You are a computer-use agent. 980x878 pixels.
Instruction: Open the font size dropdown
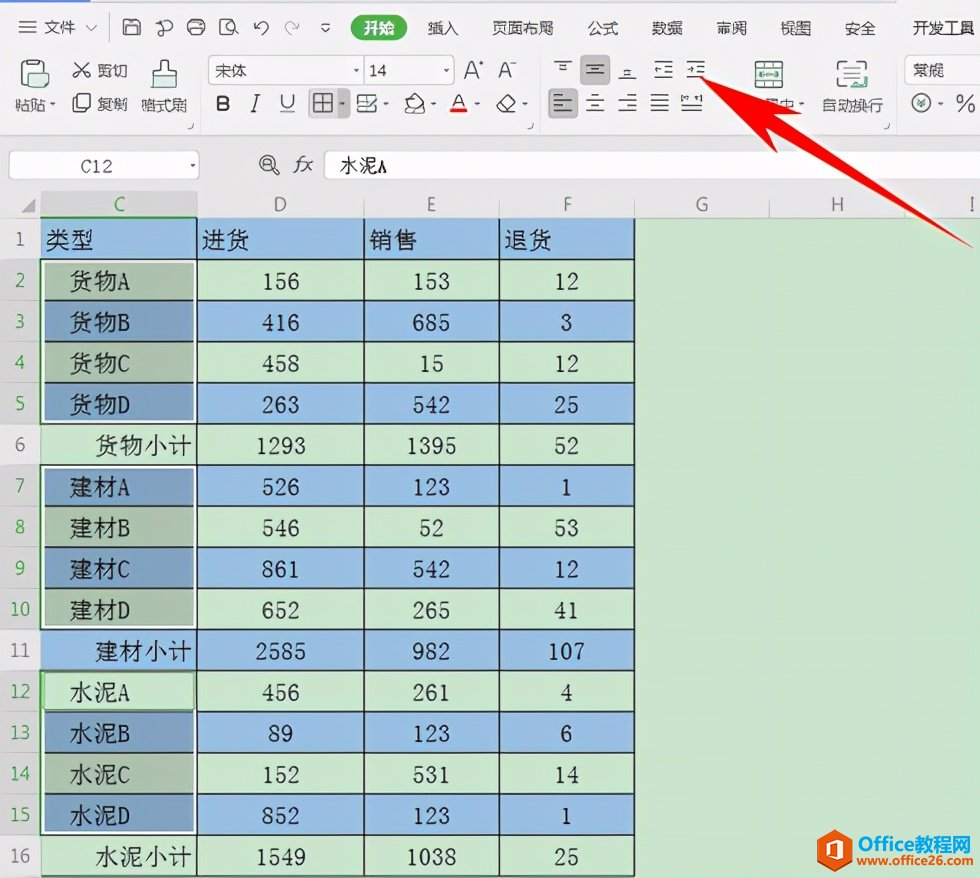click(446, 71)
